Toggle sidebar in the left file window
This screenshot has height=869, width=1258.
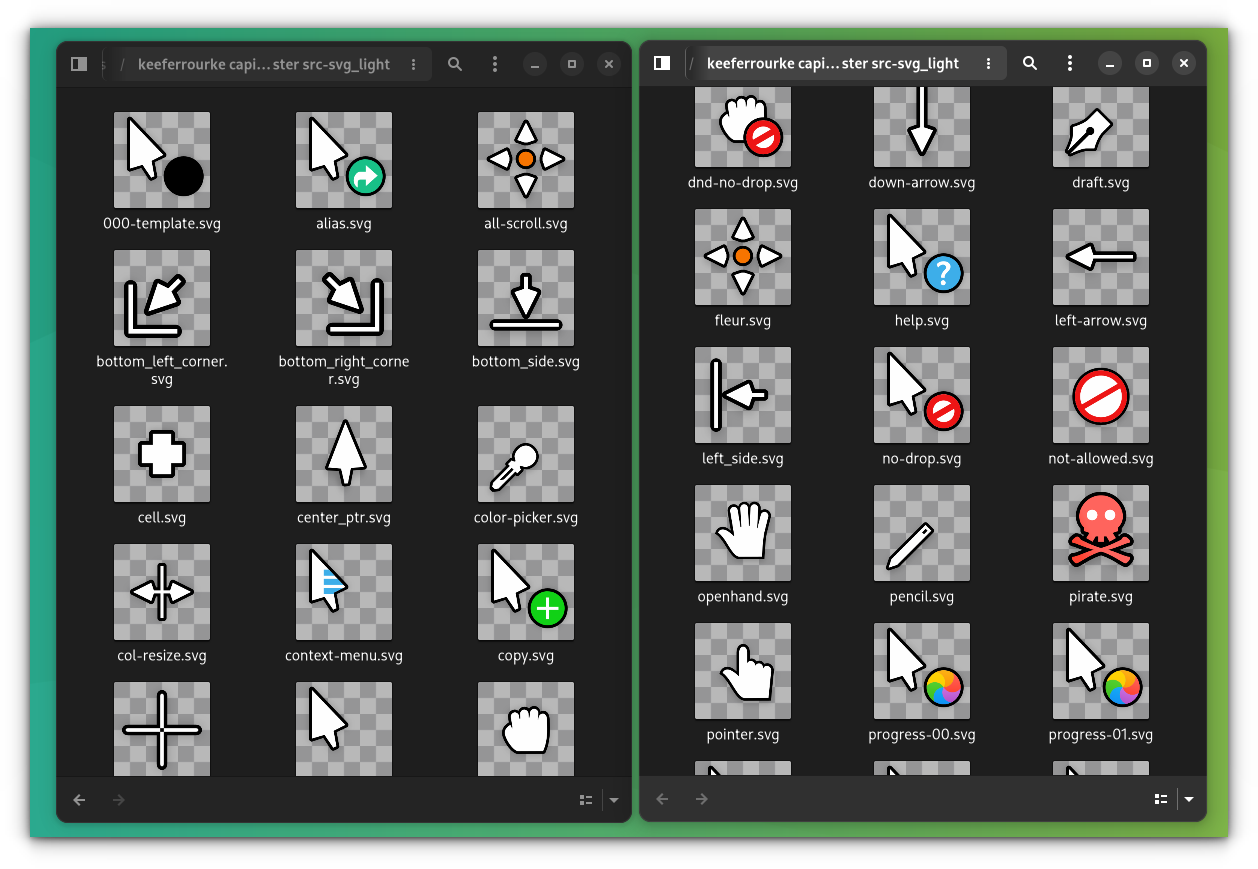point(79,64)
